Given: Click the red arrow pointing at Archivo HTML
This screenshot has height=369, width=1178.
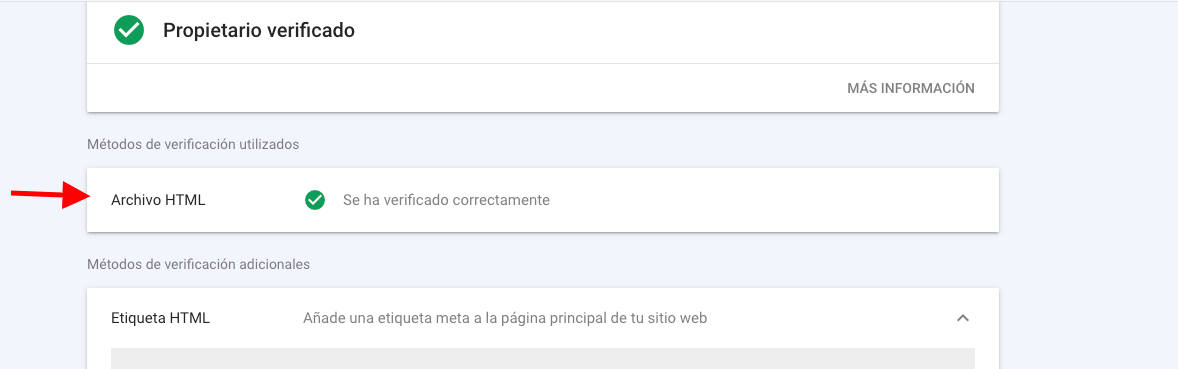Looking at the screenshot, I should coord(50,195).
